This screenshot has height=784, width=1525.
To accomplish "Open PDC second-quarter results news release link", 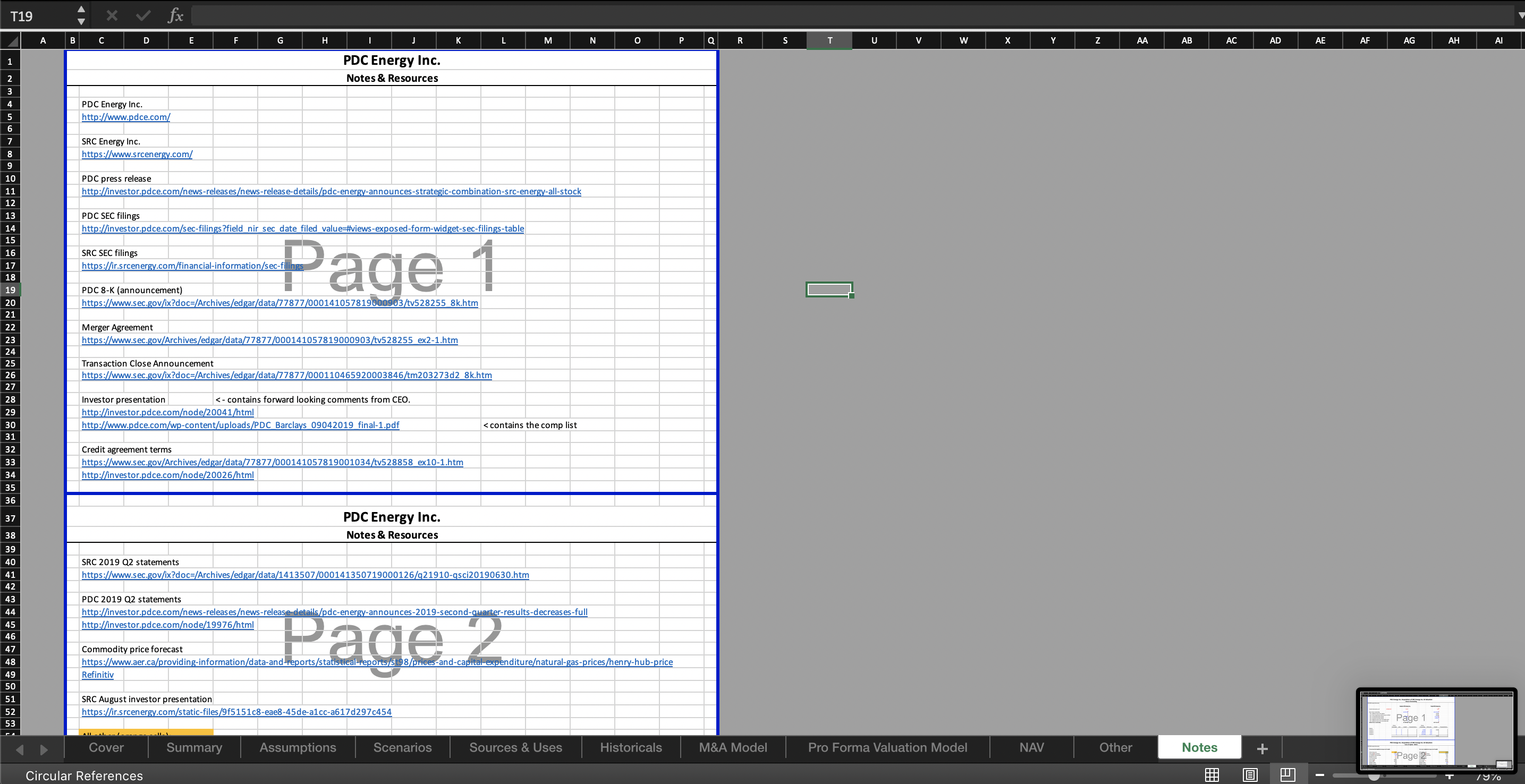I will (x=334, y=612).
